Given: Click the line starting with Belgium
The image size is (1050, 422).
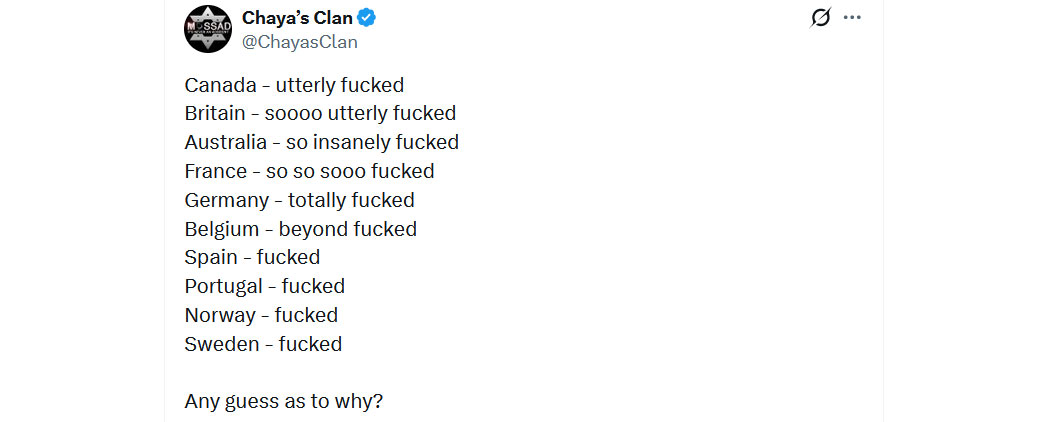Looking at the screenshot, I should 300,229.
